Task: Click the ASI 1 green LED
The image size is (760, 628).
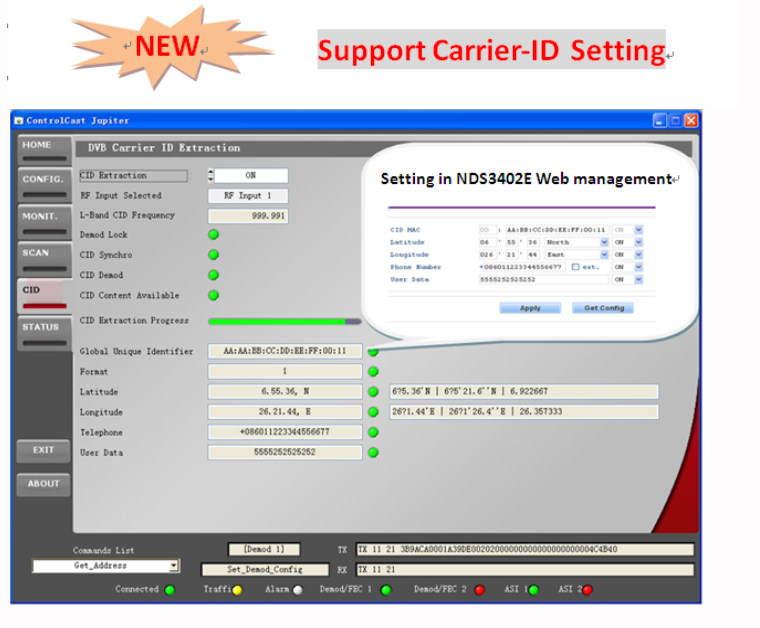Action: pyautogui.click(x=534, y=590)
